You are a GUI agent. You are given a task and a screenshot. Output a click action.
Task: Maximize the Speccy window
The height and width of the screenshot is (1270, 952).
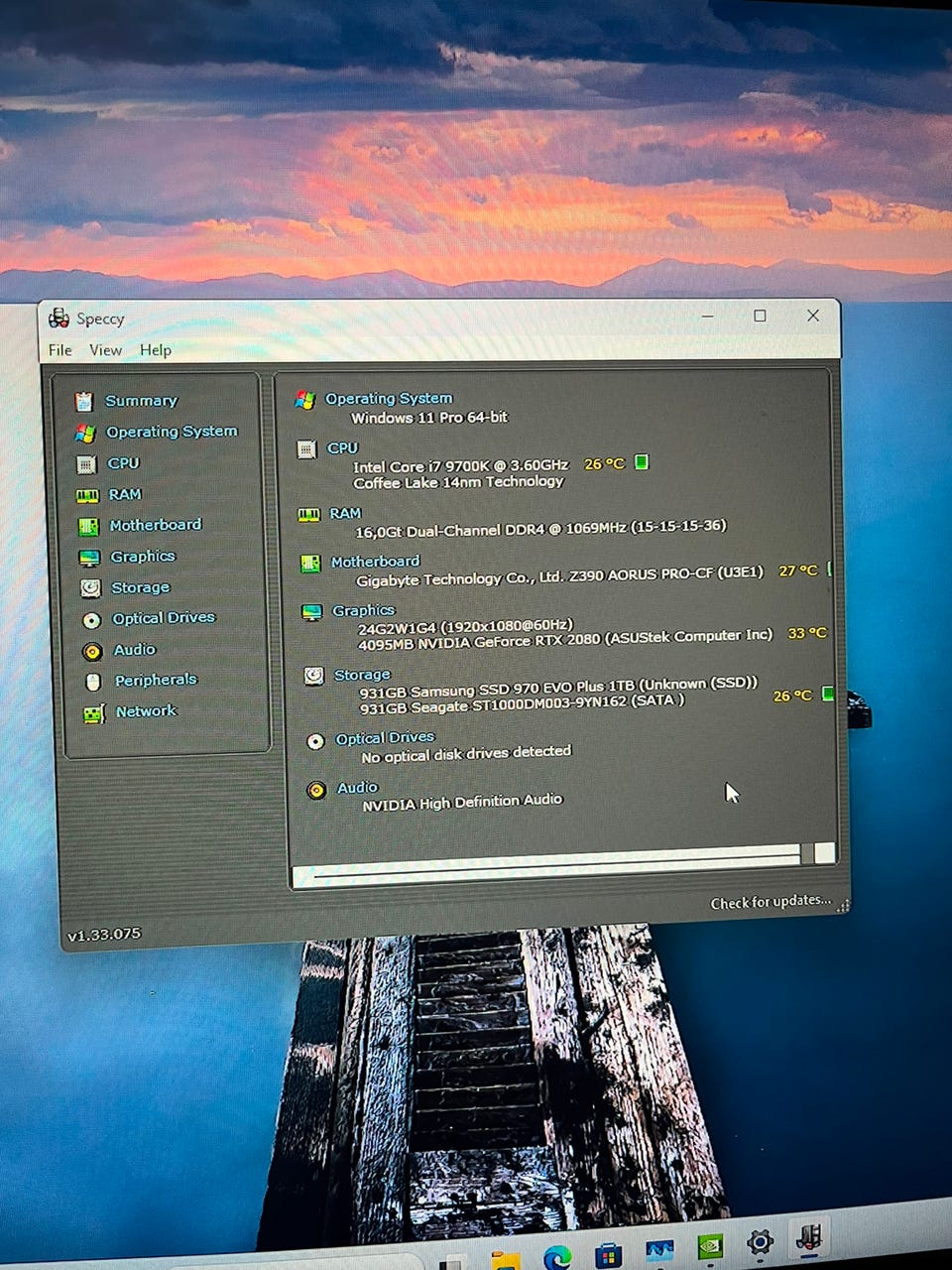click(x=760, y=316)
